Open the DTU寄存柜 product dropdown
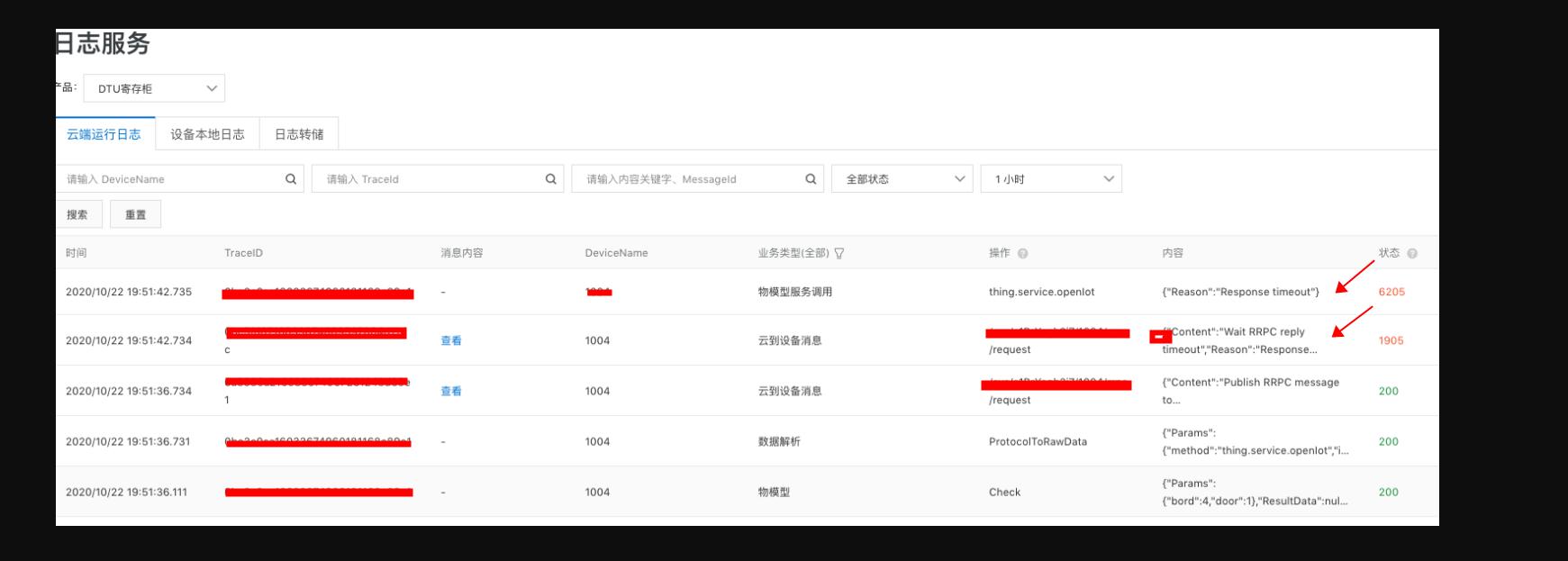Viewport: 1568px width, 561px height. click(154, 88)
